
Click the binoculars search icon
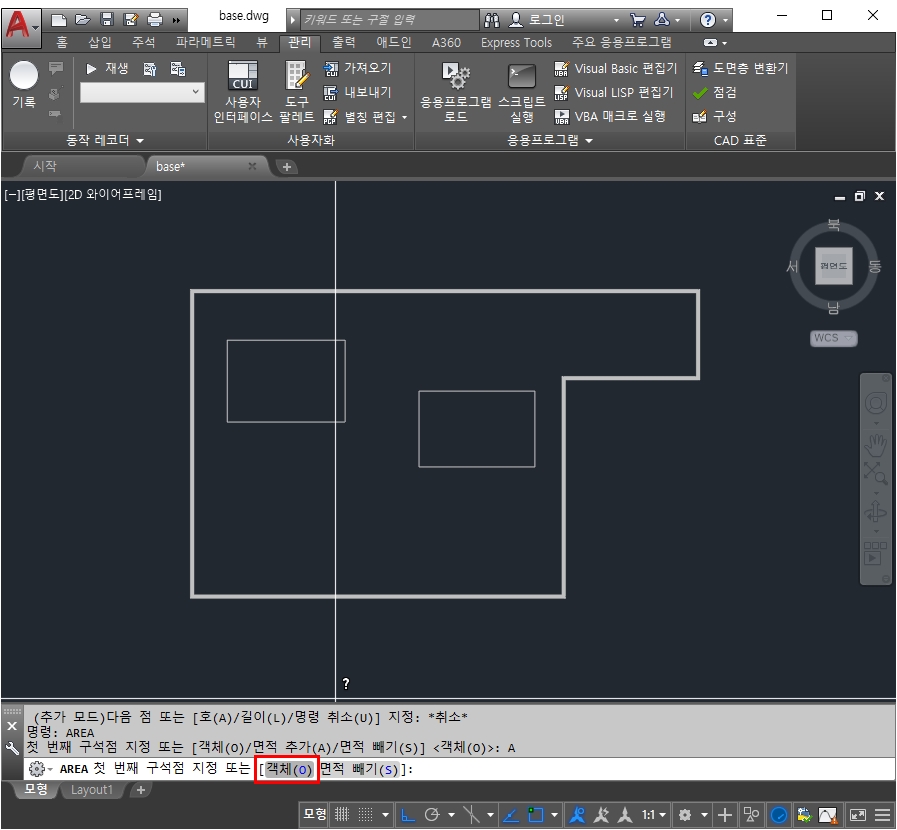(x=492, y=20)
